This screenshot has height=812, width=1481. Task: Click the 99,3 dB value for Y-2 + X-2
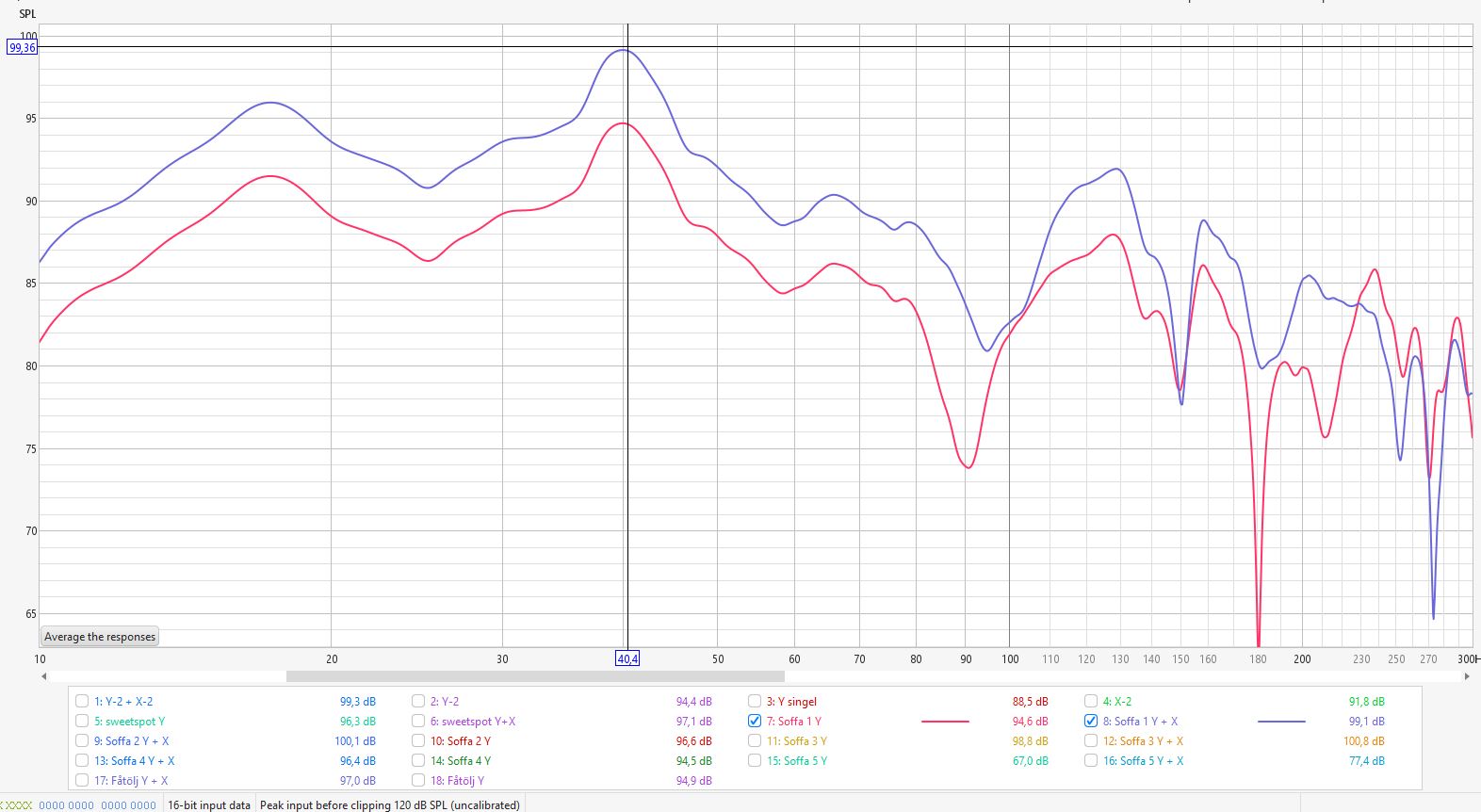[358, 702]
